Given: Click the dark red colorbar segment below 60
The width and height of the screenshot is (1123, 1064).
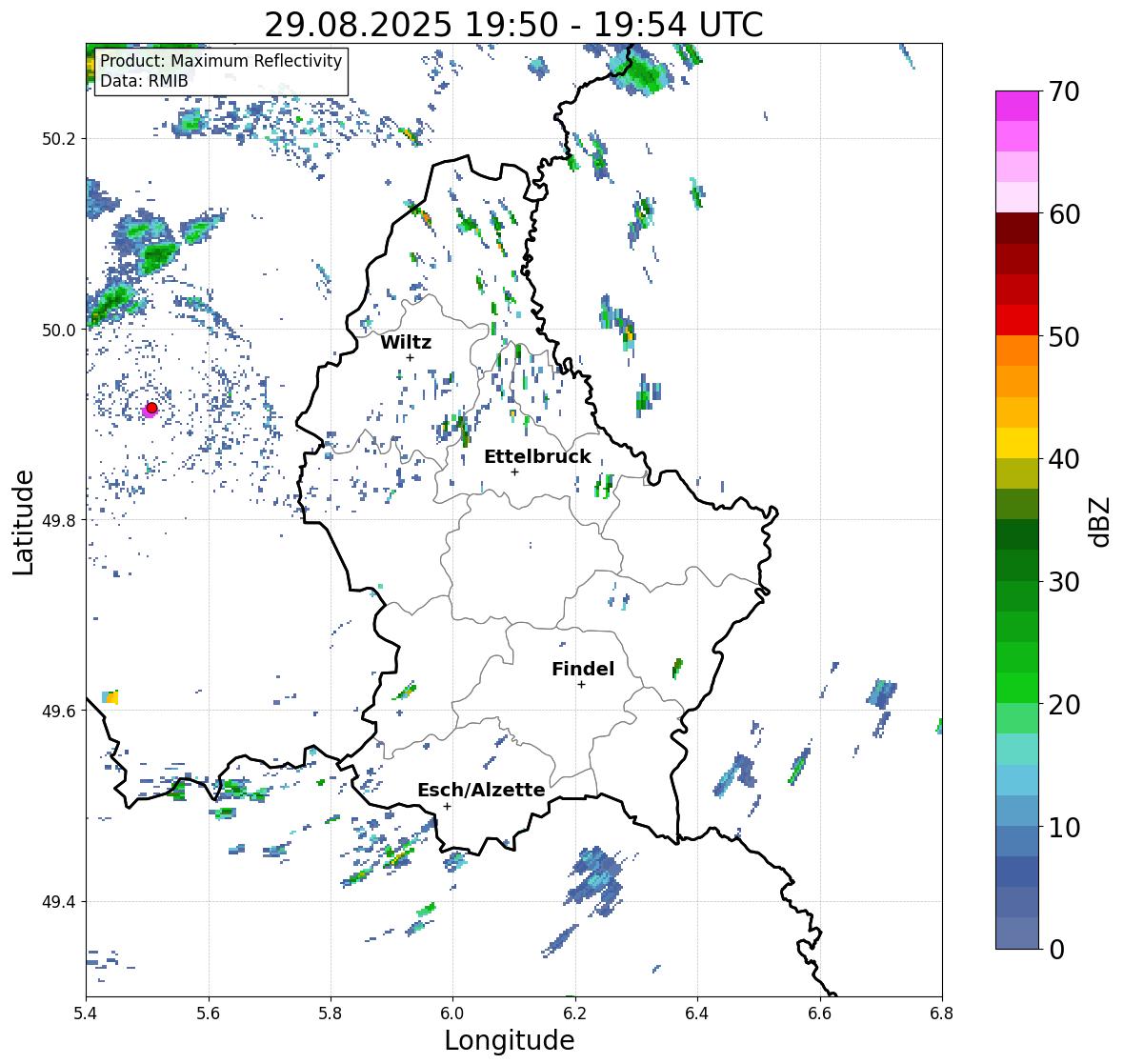Looking at the screenshot, I should point(1017,229).
